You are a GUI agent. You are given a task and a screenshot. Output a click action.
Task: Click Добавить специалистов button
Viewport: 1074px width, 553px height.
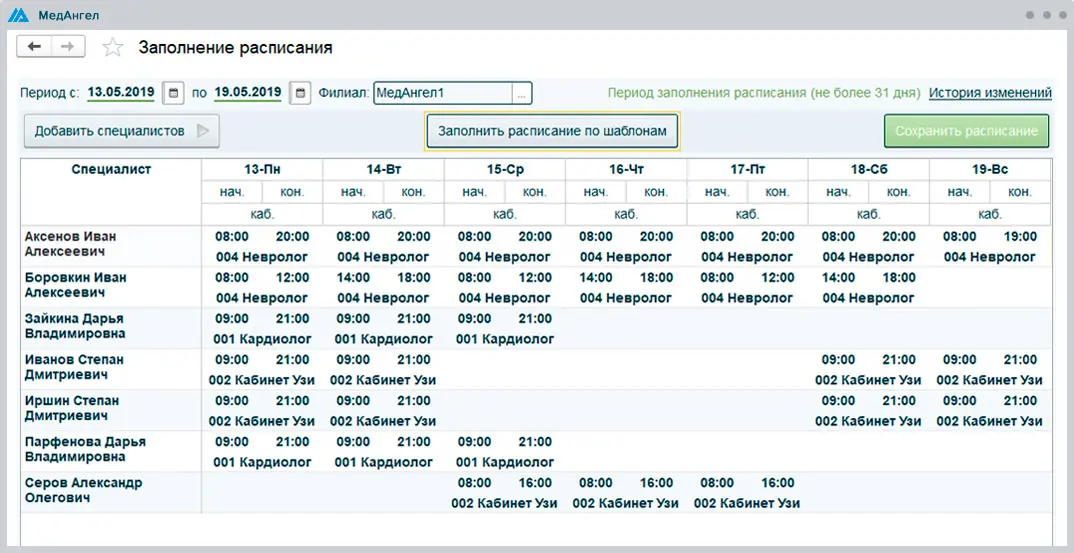pyautogui.click(x=121, y=131)
